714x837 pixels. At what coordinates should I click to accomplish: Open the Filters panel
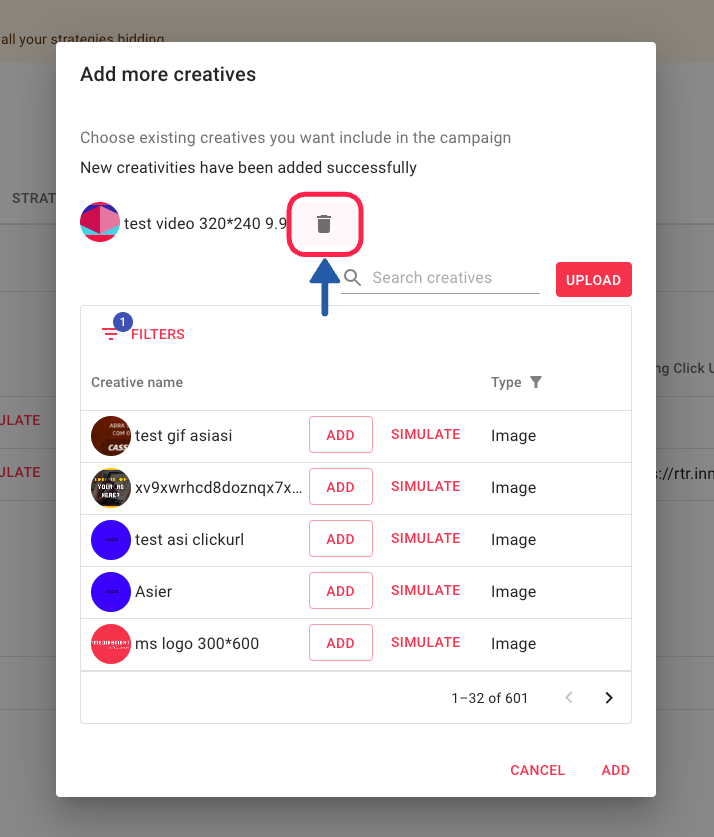click(144, 334)
